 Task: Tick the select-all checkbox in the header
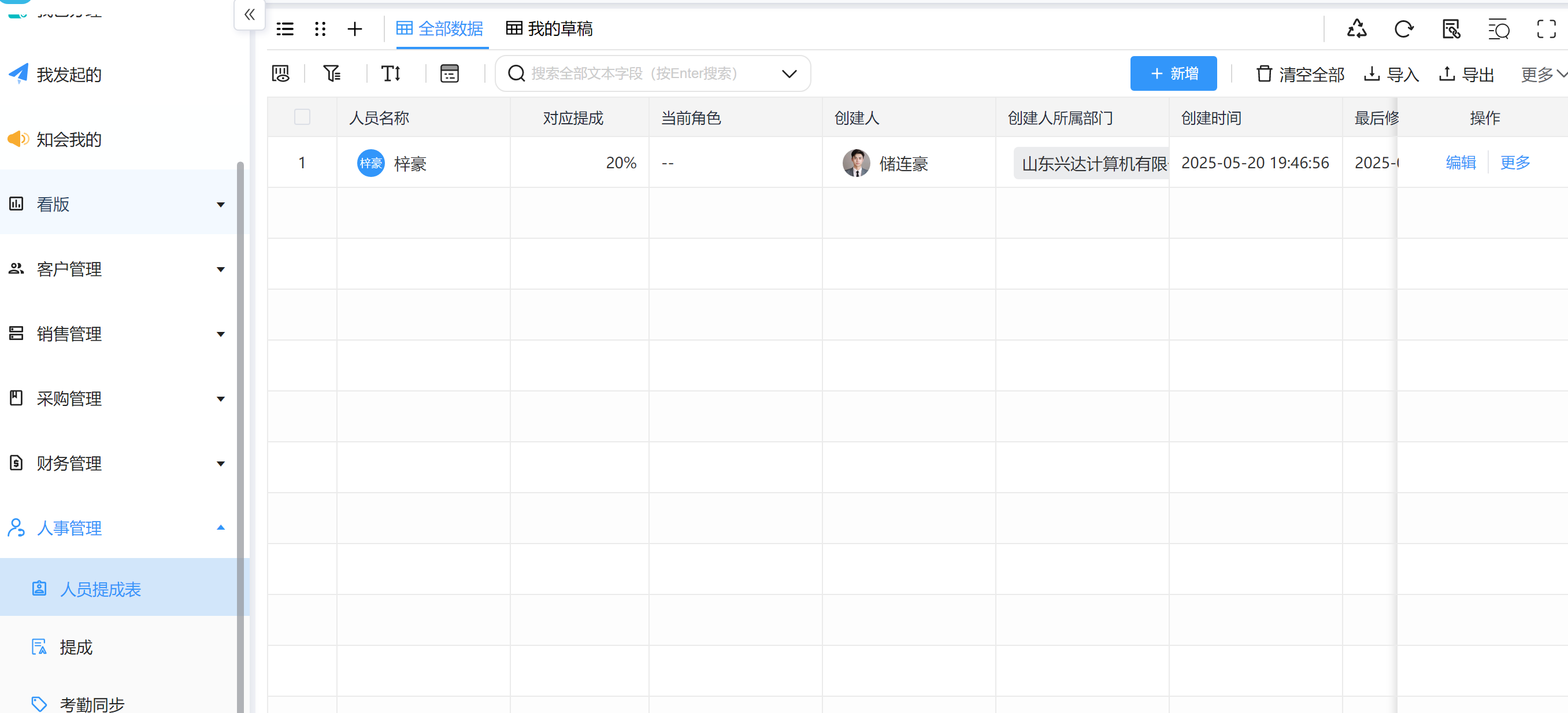click(x=302, y=117)
